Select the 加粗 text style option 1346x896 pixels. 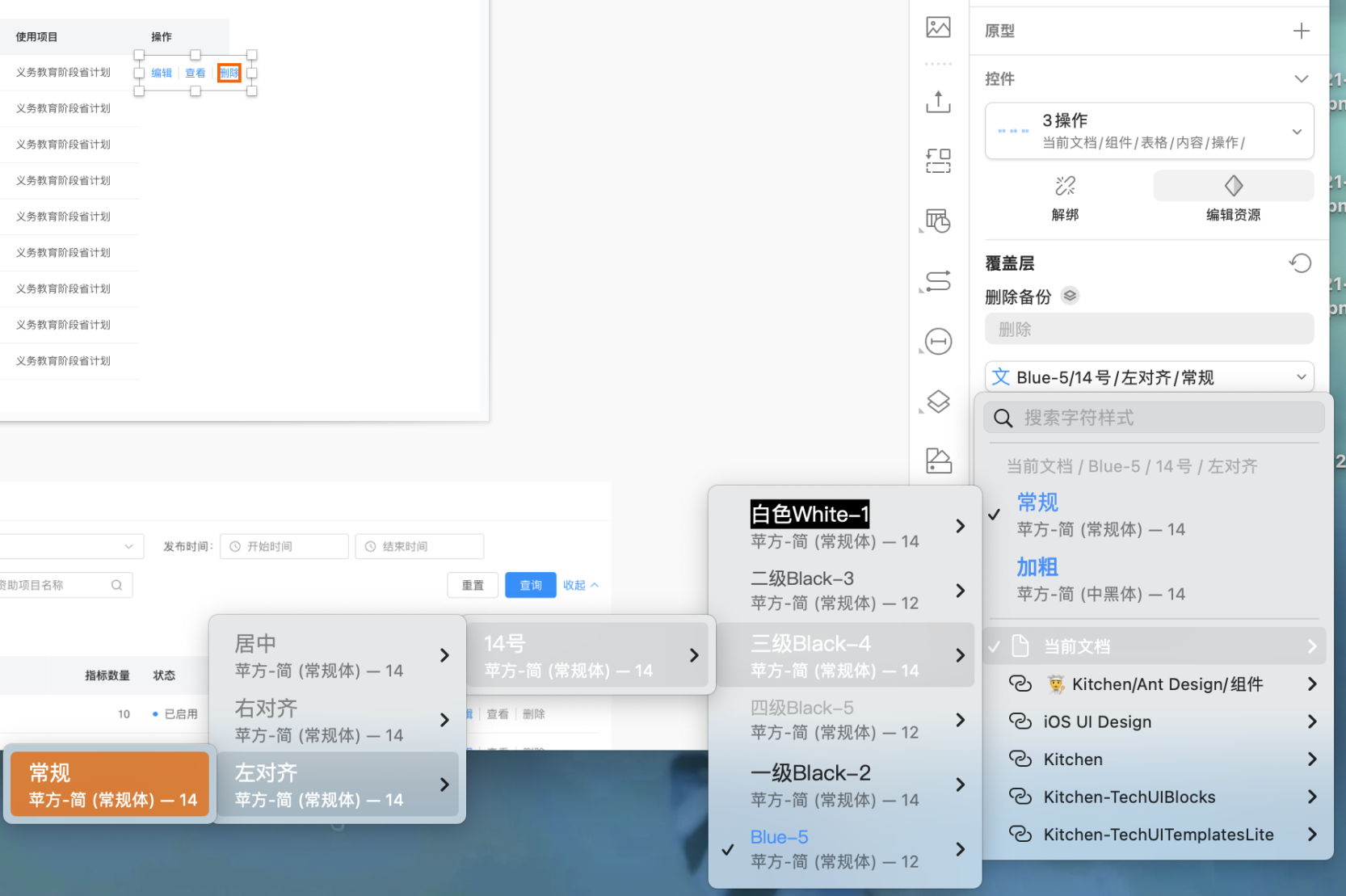[x=1037, y=567]
